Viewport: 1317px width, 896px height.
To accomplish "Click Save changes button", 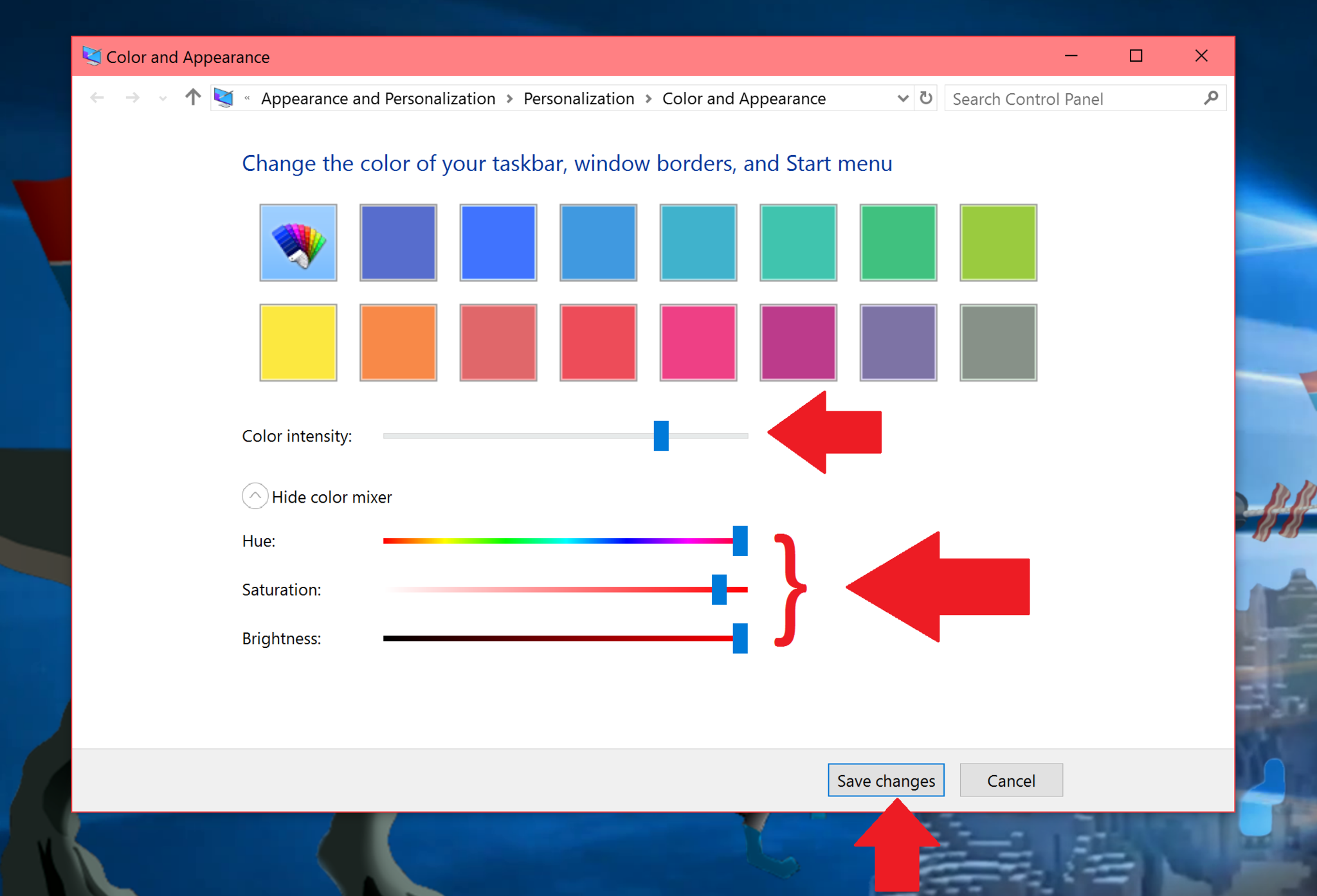I will 884,781.
